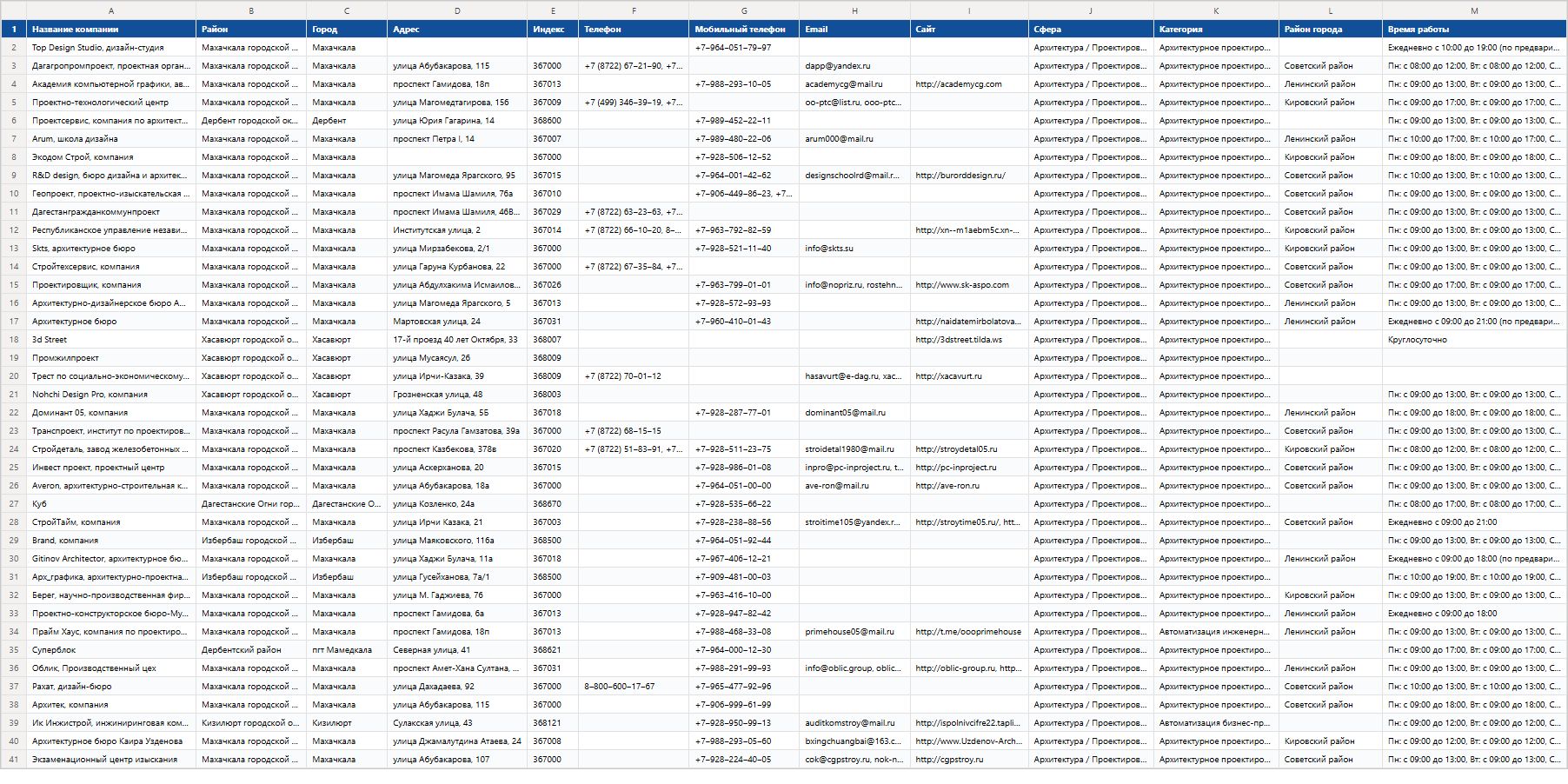The height and width of the screenshot is (784, 1568).
Task: Select the '3d Street' company cell
Action: [111, 340]
